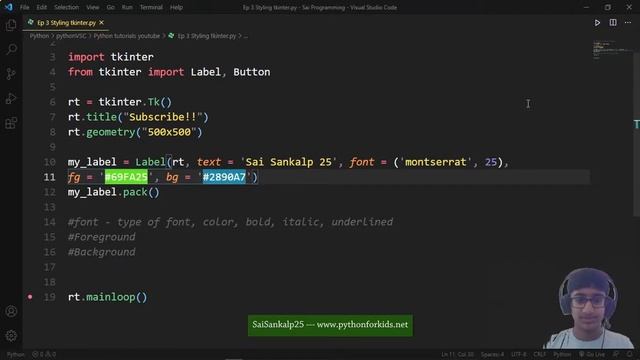Click 'tkinter.Tk()' on line 6
The width and height of the screenshot is (640, 360).
135,102
